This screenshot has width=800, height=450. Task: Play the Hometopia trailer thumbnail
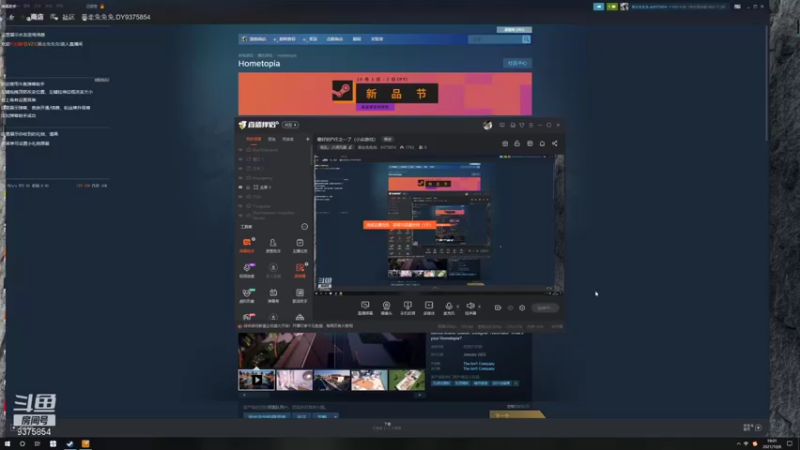(x=257, y=380)
